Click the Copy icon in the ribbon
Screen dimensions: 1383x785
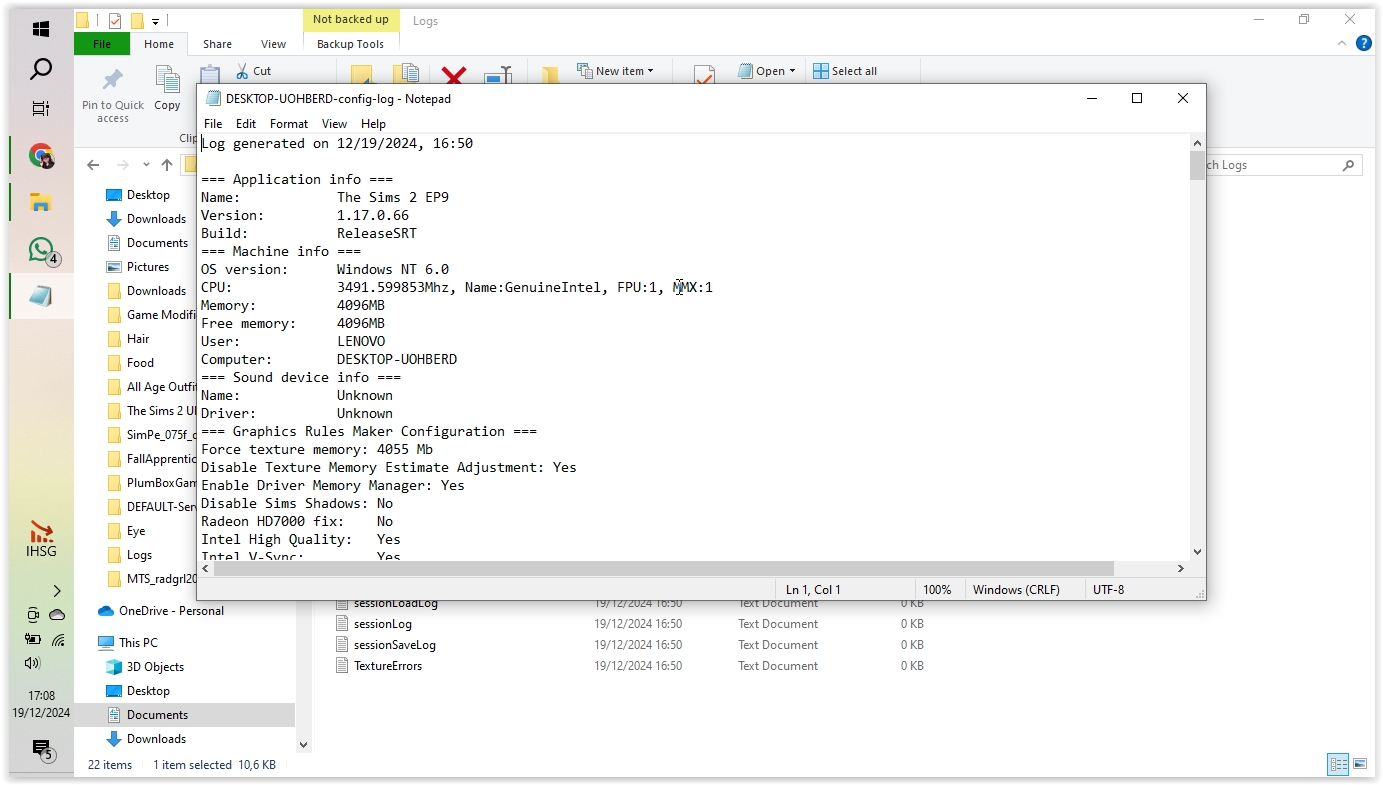[x=167, y=80]
